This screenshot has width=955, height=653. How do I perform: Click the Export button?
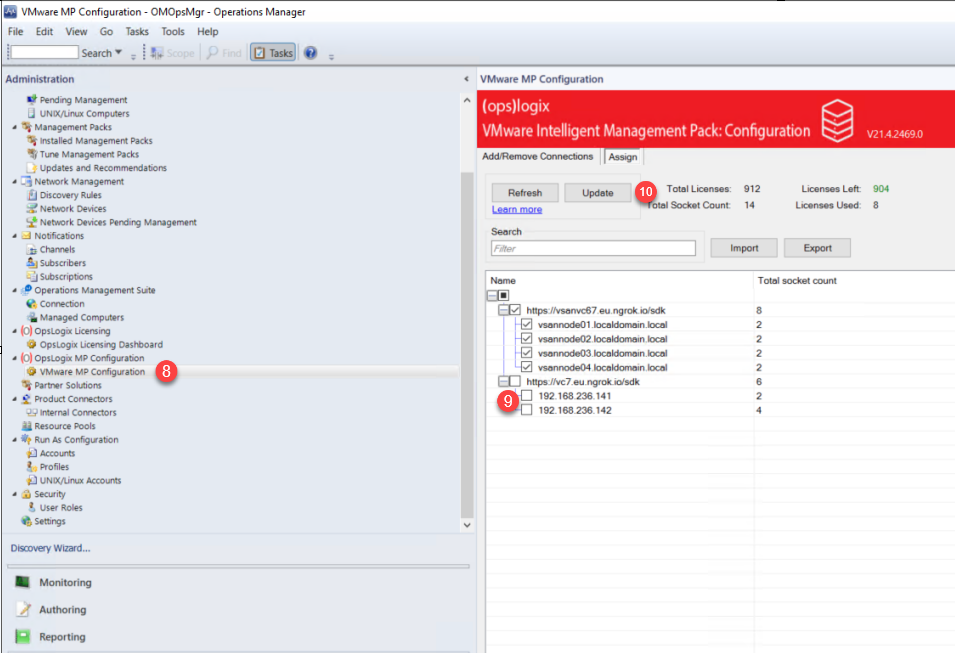click(x=817, y=248)
